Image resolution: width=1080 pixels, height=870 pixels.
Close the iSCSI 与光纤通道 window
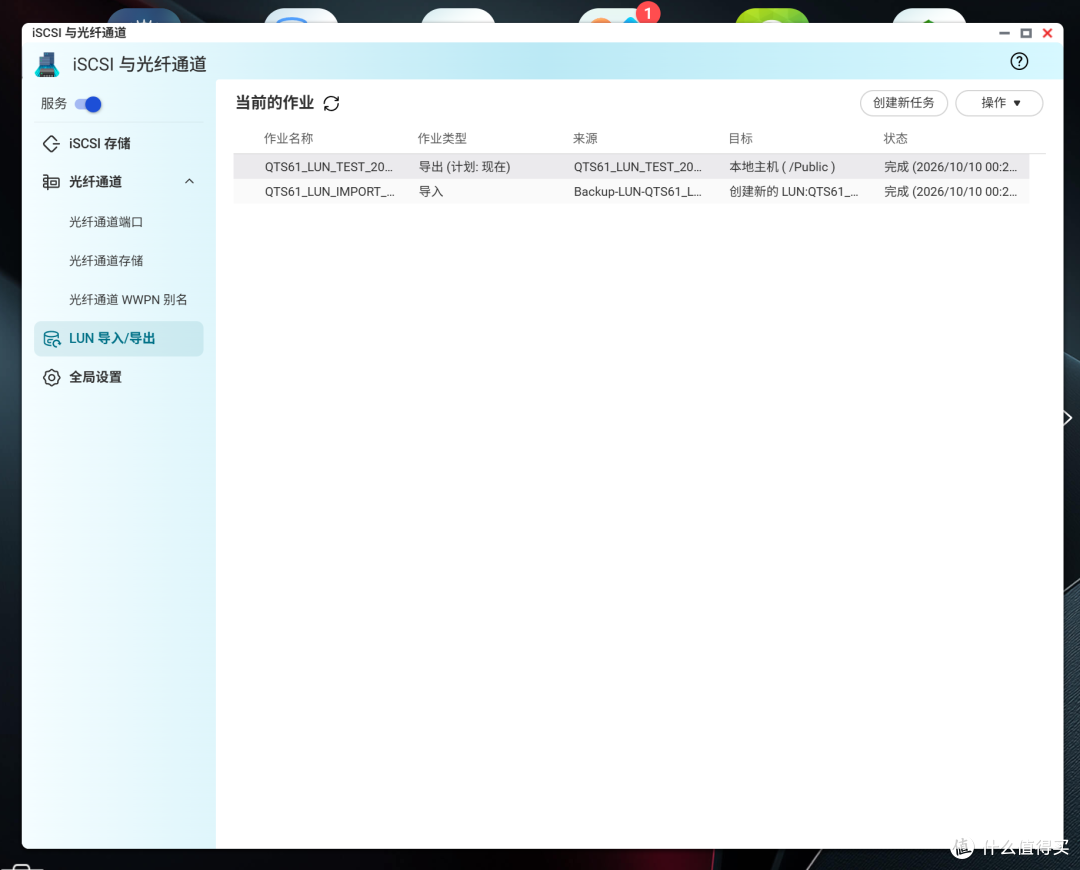point(1048,33)
